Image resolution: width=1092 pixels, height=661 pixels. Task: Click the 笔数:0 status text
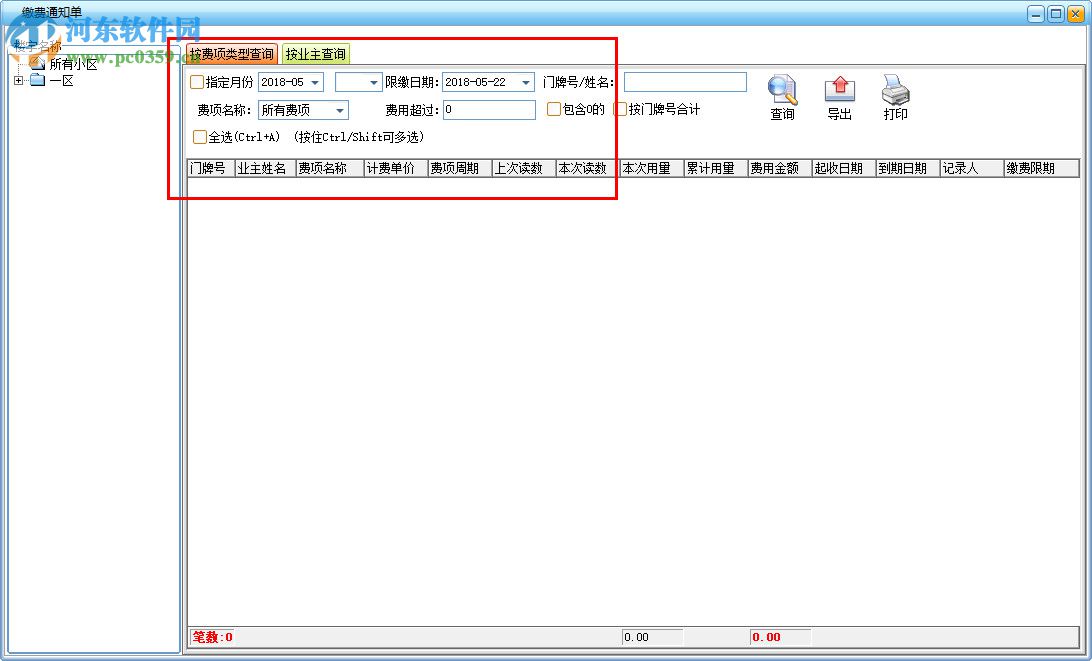(x=212, y=637)
